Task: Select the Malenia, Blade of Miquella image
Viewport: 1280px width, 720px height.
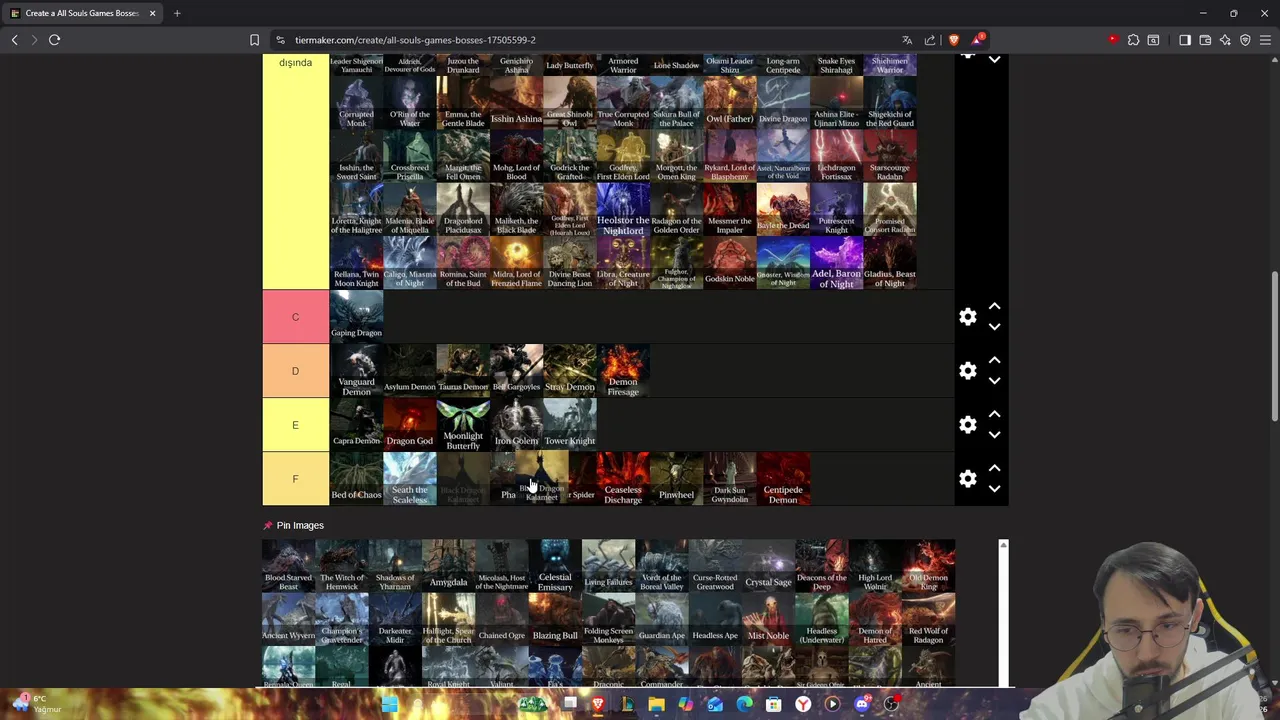Action: point(409,209)
